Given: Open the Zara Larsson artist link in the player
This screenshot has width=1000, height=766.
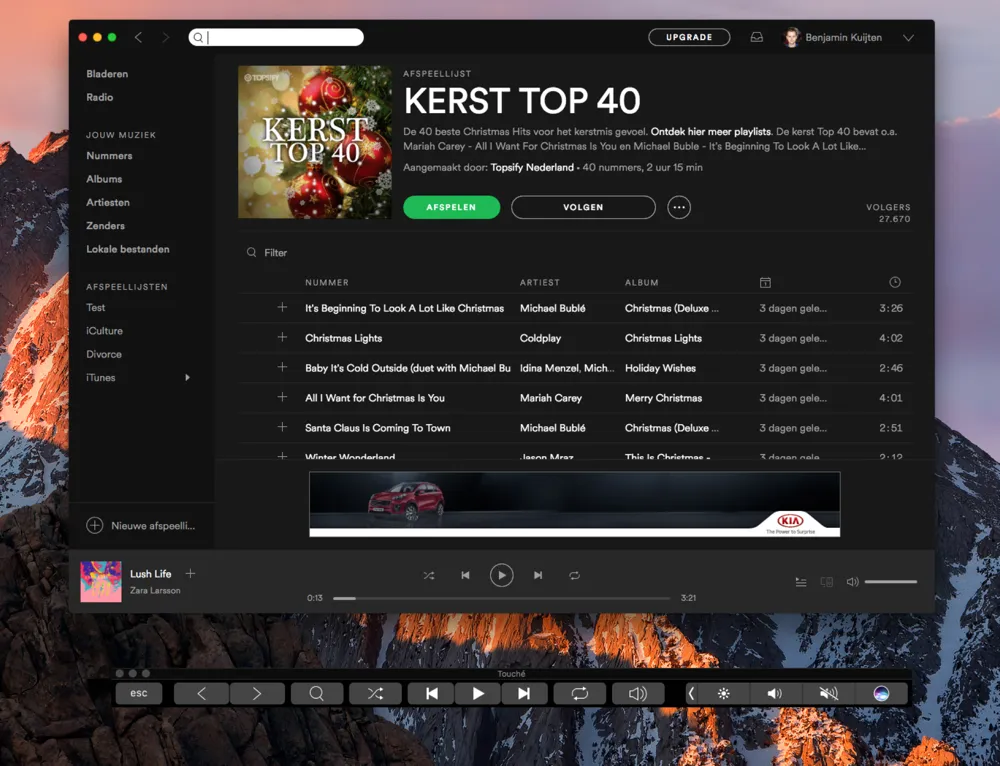Looking at the screenshot, I should 155,591.
